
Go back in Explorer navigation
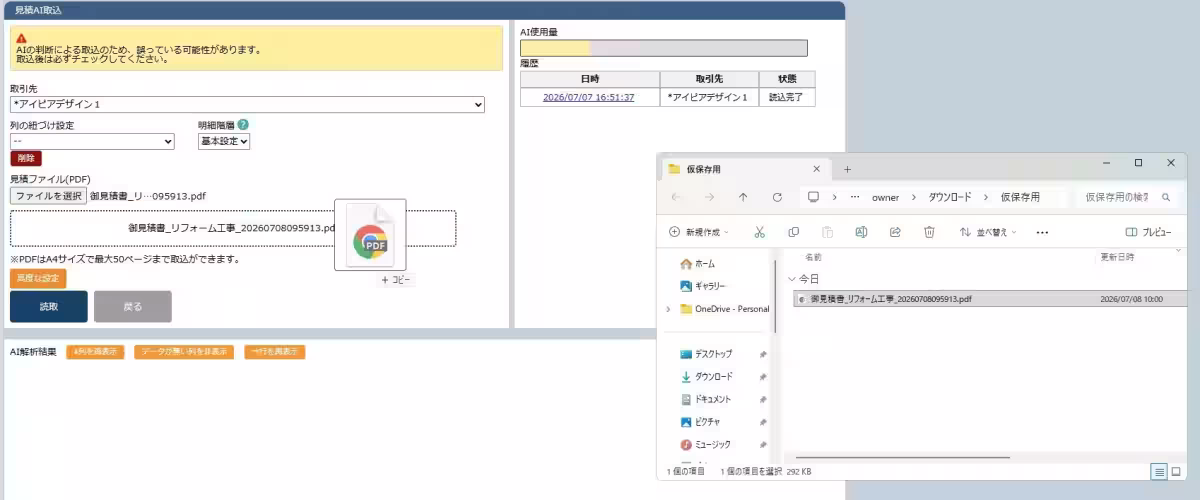676,197
